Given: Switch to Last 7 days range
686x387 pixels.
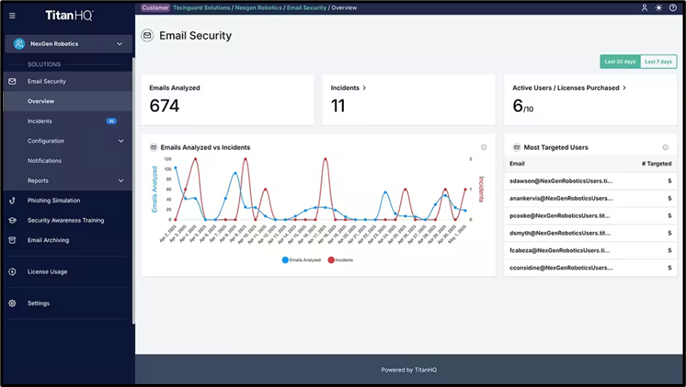Looking at the screenshot, I should click(658, 62).
